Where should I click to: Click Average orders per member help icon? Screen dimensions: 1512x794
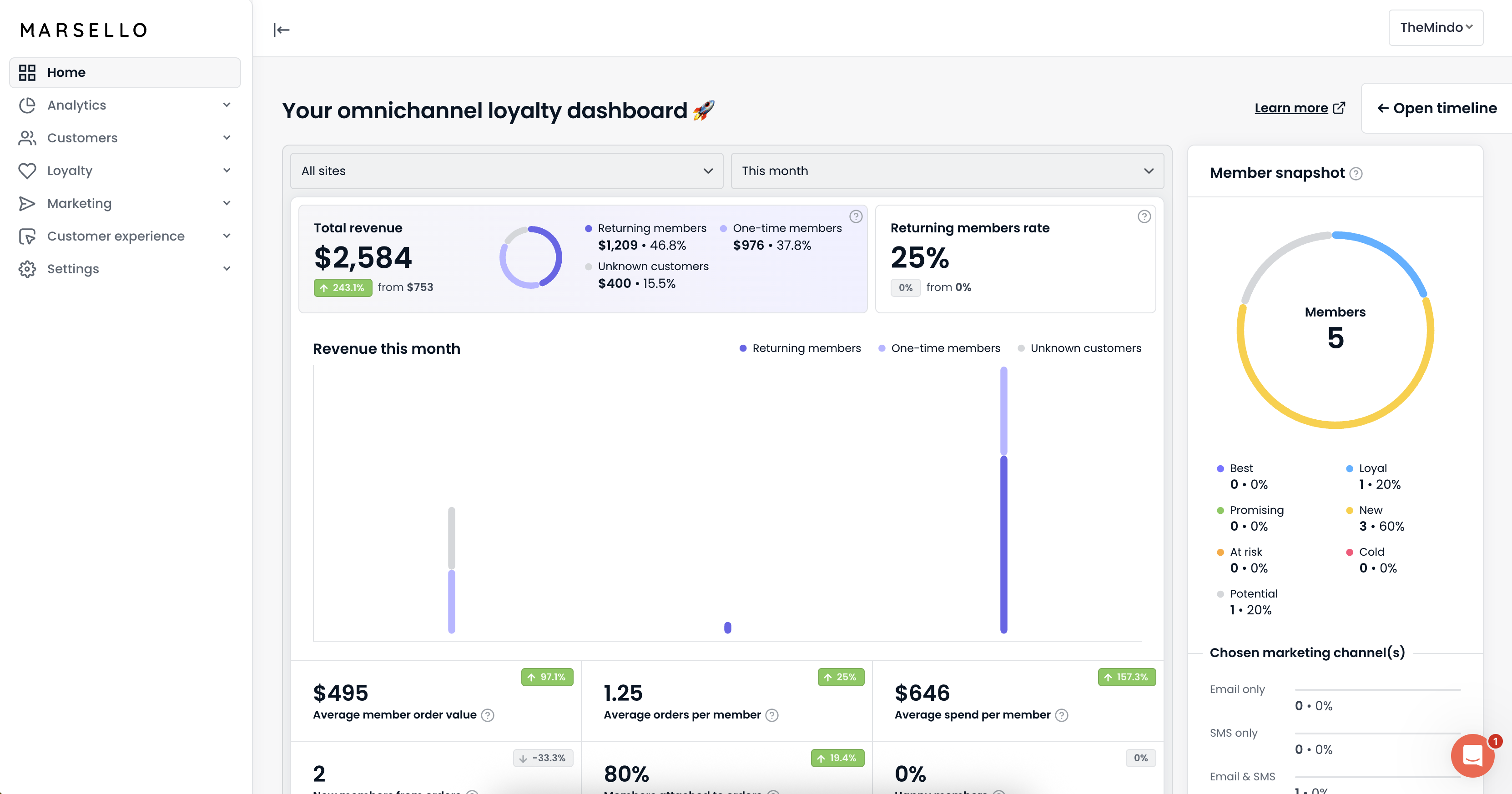772,715
